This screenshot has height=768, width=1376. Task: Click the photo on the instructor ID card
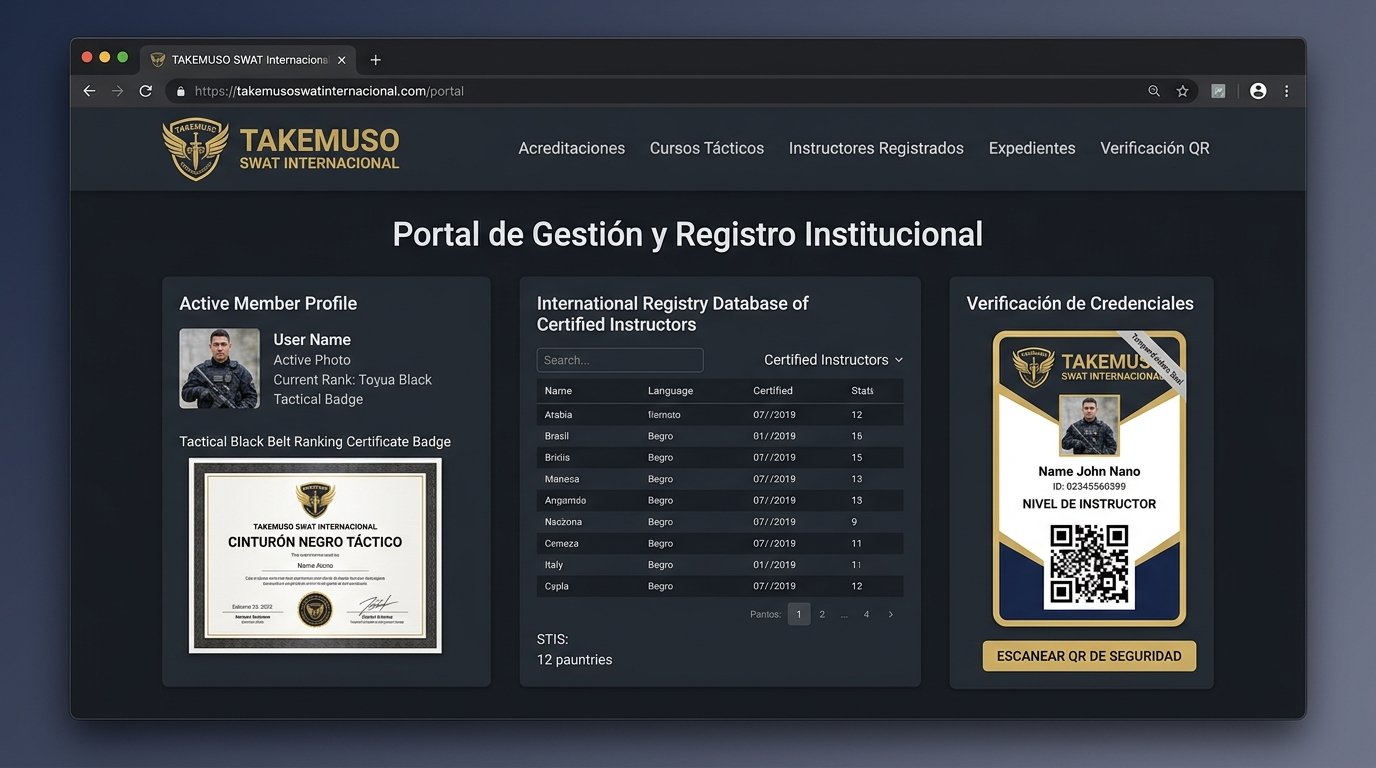click(1089, 425)
